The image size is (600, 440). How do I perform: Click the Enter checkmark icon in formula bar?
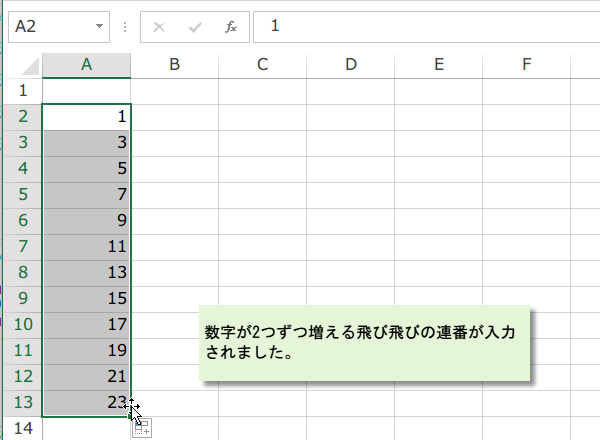tap(194, 26)
